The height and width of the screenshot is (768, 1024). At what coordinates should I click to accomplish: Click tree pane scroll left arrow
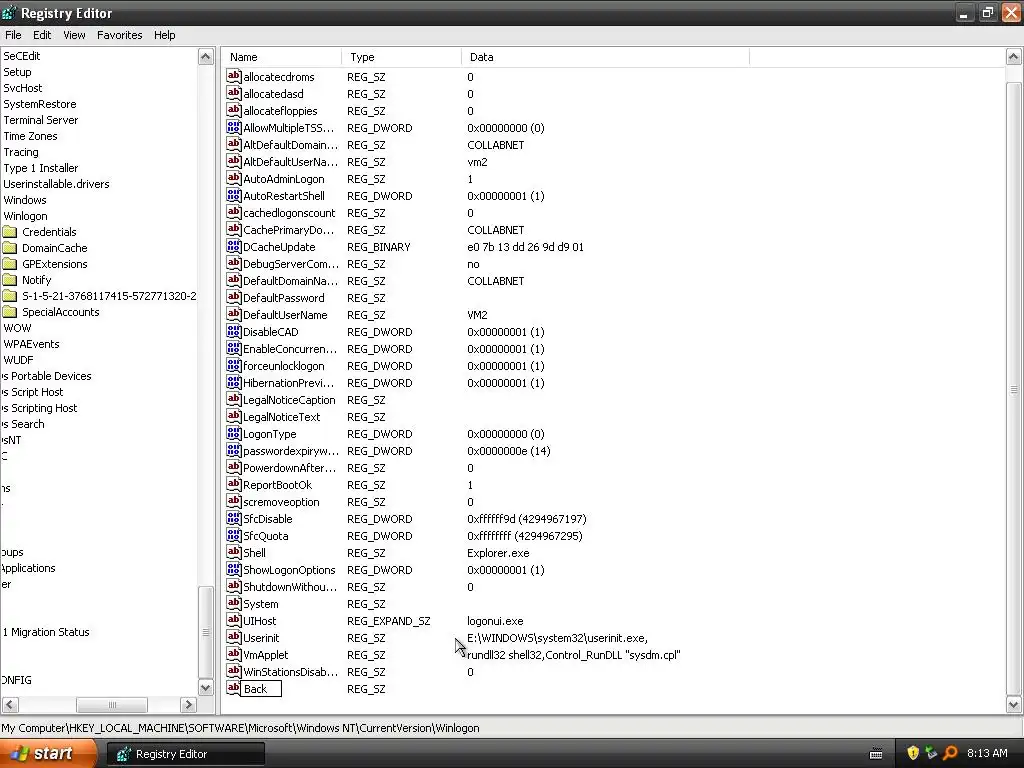click(10, 705)
